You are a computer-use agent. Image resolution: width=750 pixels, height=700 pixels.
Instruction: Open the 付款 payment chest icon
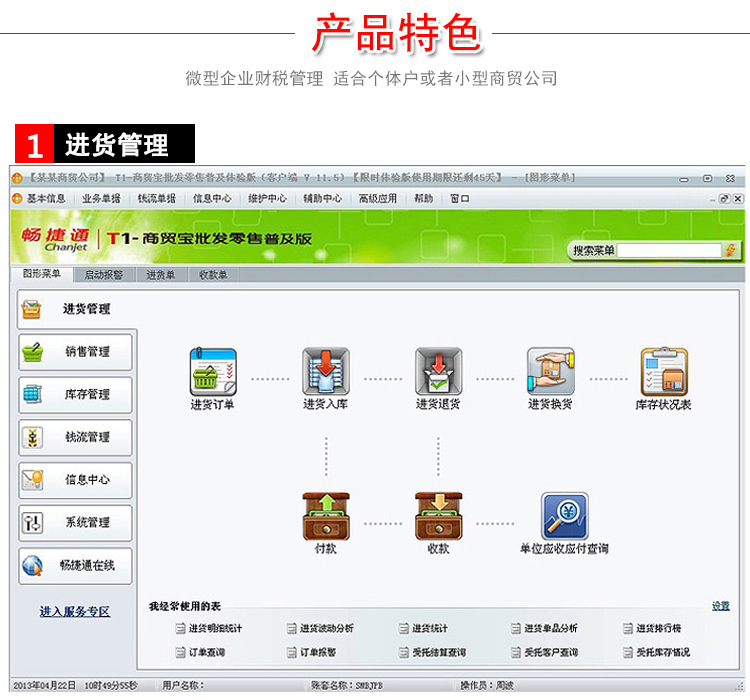326,517
